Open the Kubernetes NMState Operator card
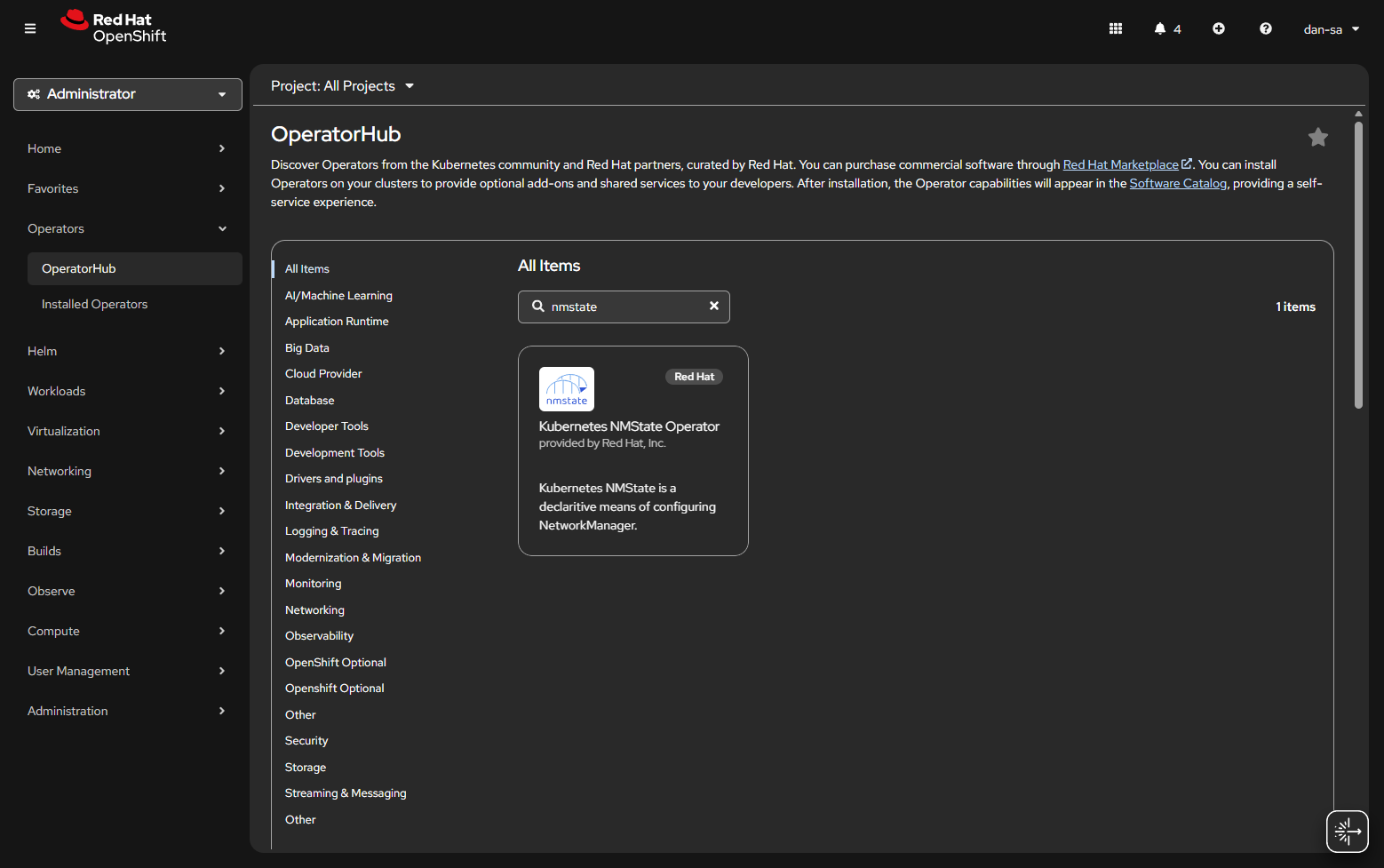The width and height of the screenshot is (1384, 868). (x=632, y=450)
